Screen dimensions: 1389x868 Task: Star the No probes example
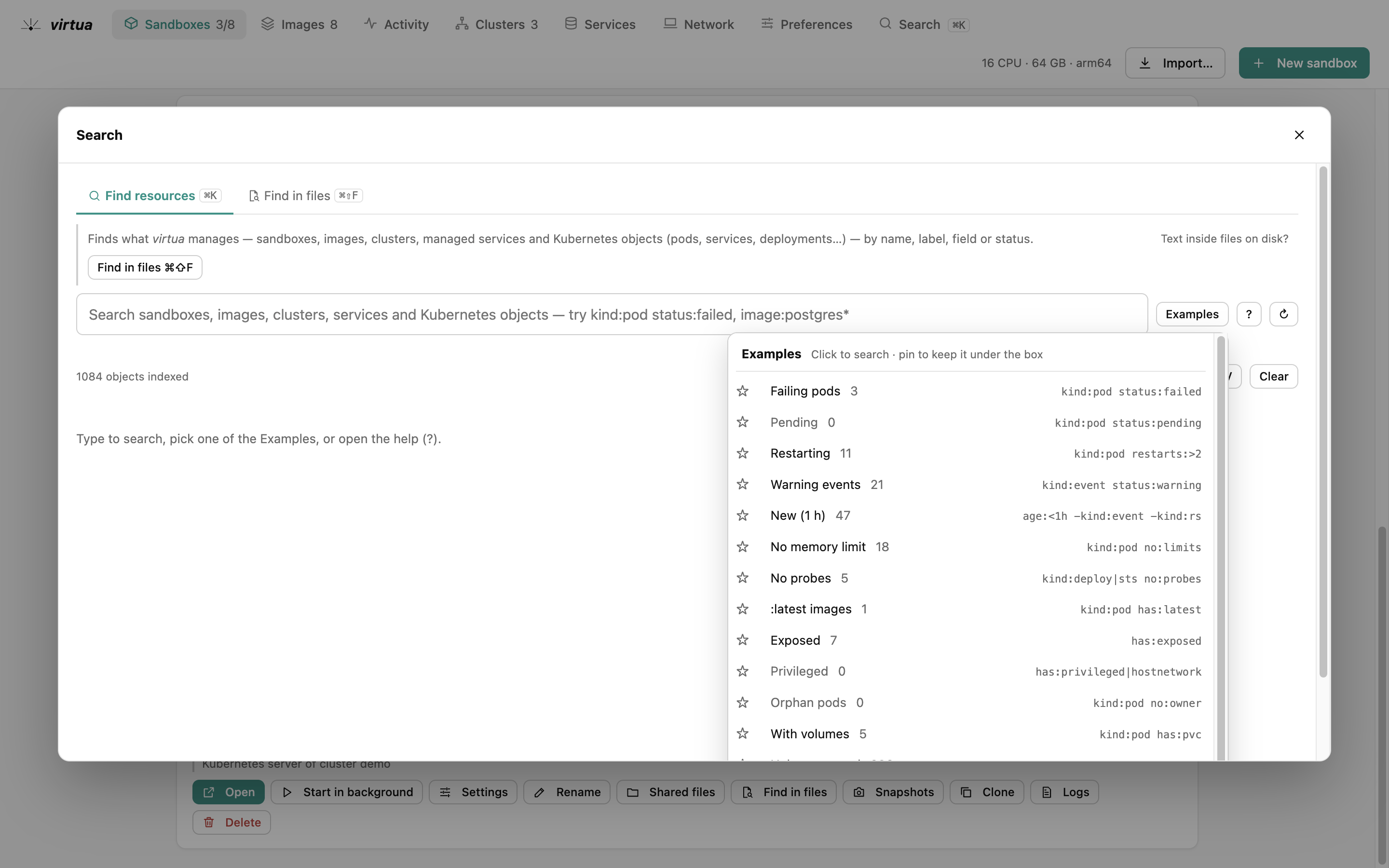[743, 578]
